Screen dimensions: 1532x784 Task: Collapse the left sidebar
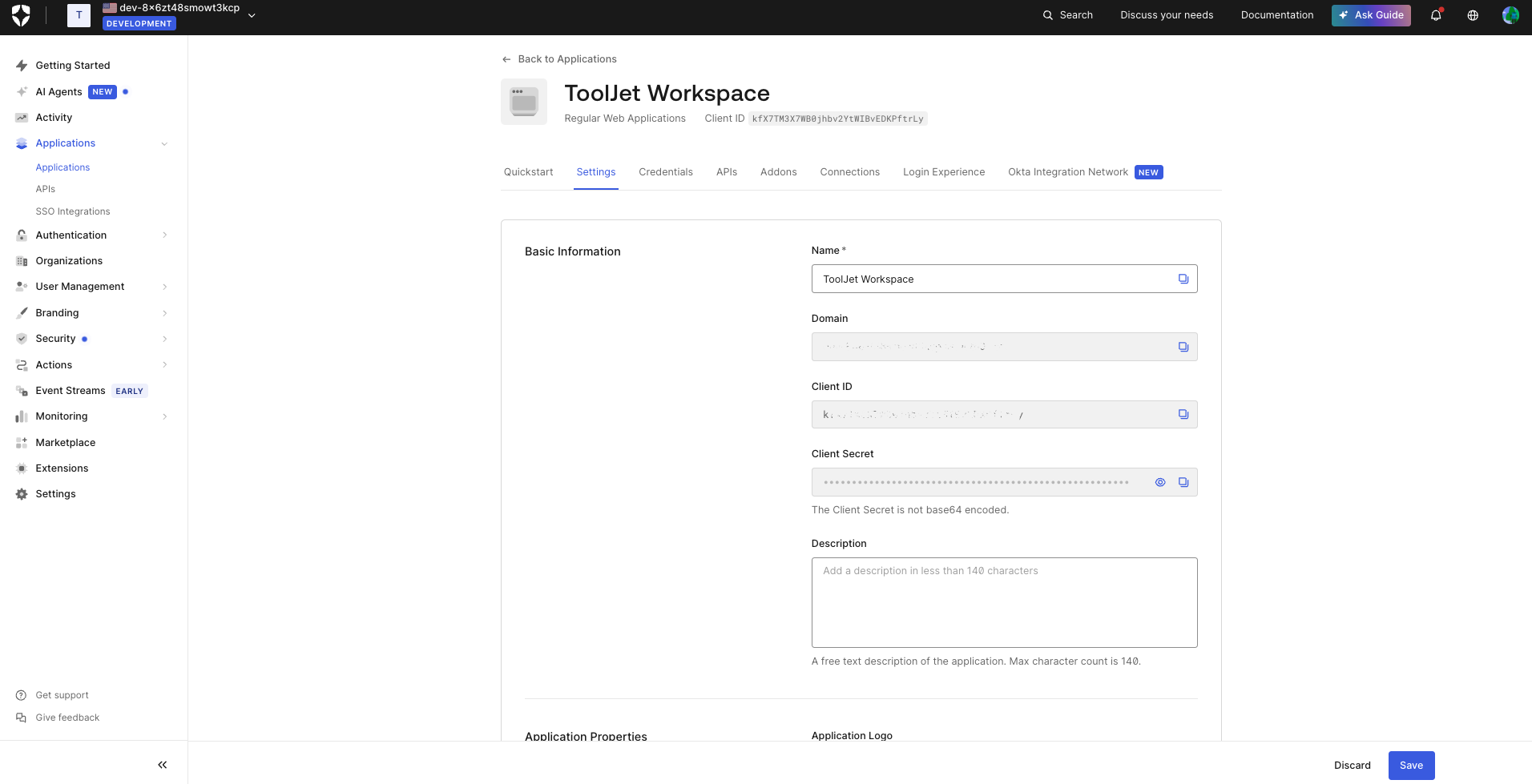[162, 765]
